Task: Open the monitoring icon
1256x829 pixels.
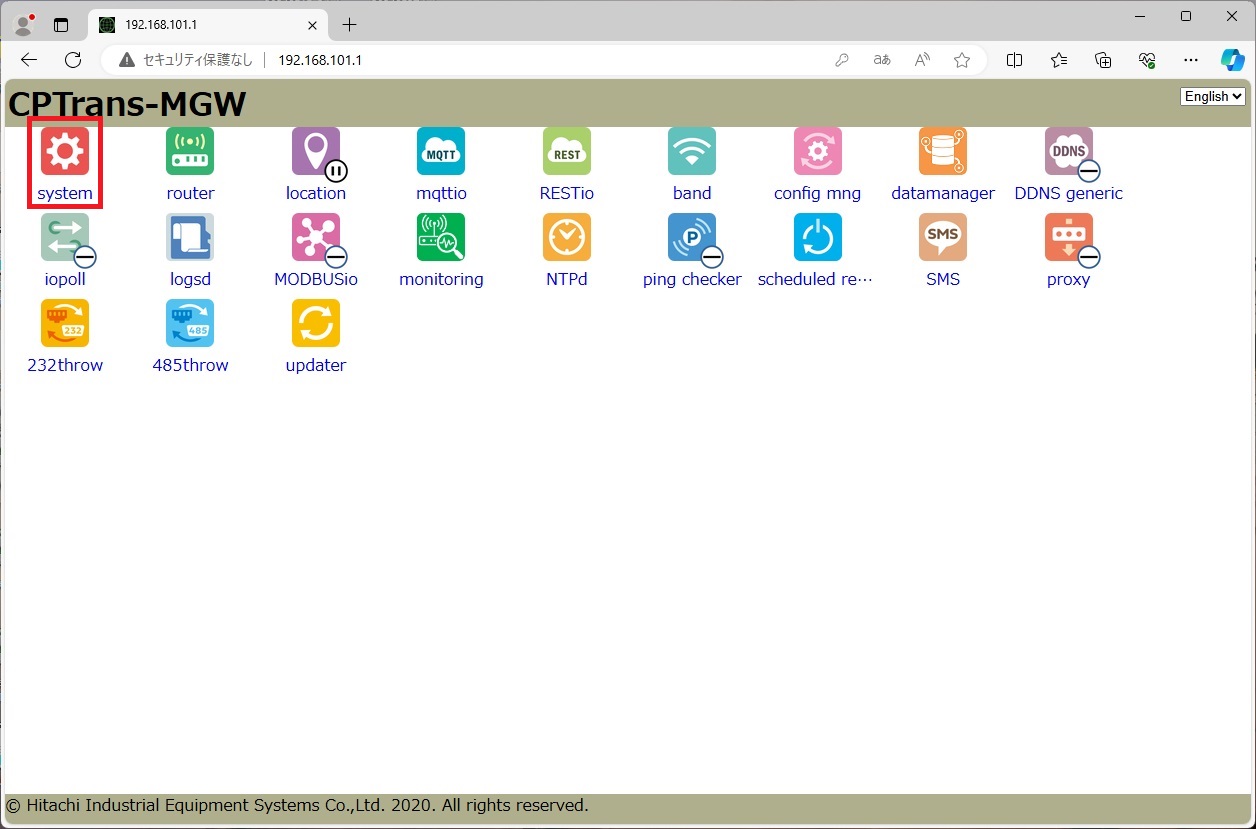Action: (441, 237)
